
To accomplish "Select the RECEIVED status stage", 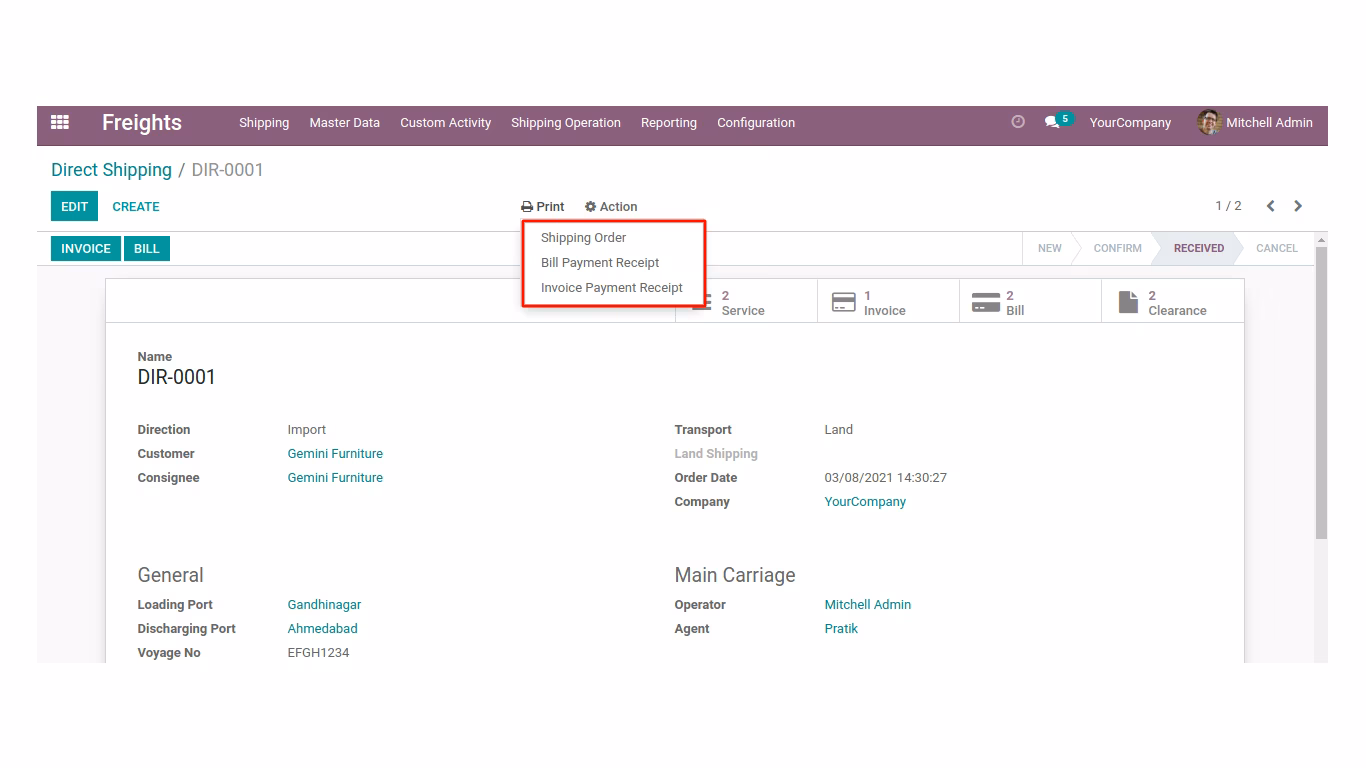I will pyautogui.click(x=1198, y=248).
